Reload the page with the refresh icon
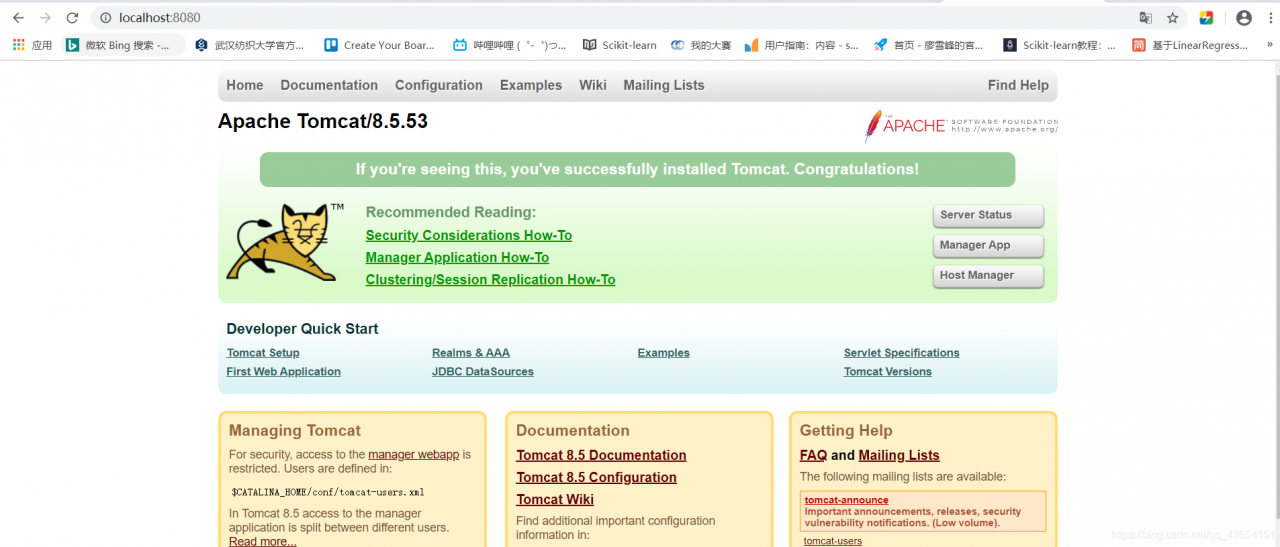Viewport: 1280px width, 547px height. (72, 18)
